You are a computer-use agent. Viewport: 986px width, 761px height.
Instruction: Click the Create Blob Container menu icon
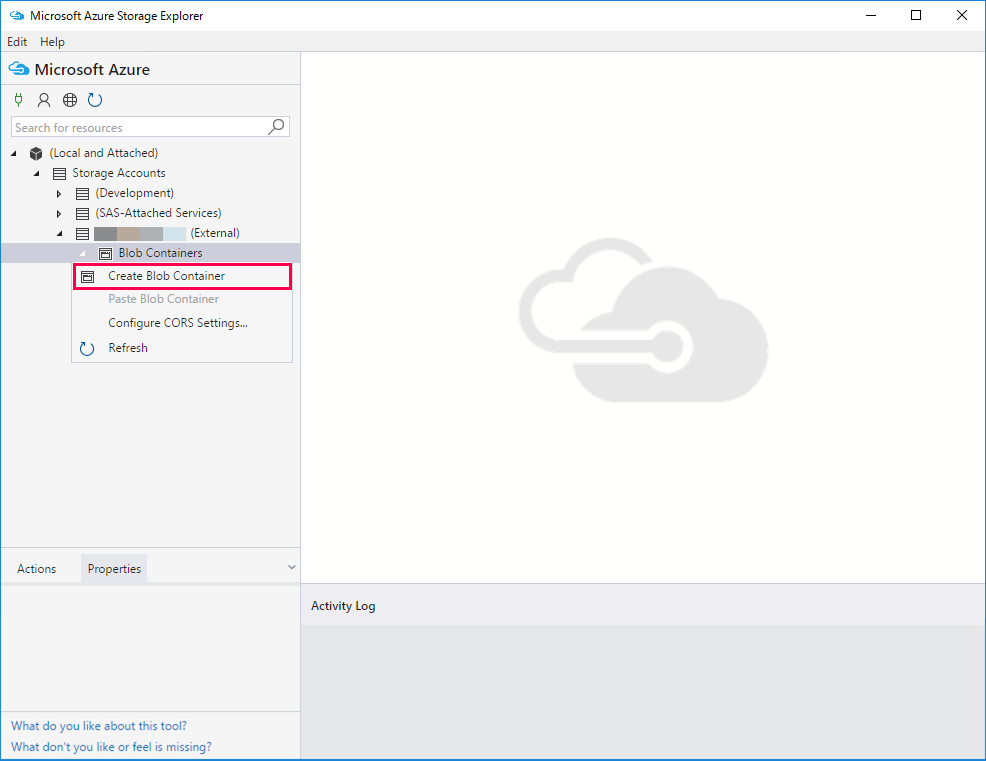(x=88, y=277)
